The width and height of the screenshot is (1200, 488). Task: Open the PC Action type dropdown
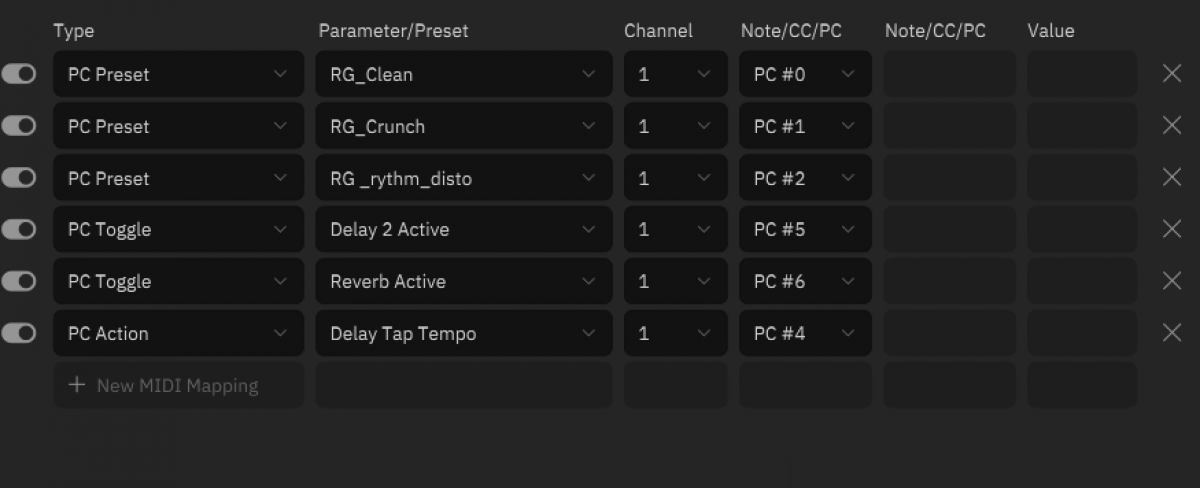pyautogui.click(x=178, y=333)
